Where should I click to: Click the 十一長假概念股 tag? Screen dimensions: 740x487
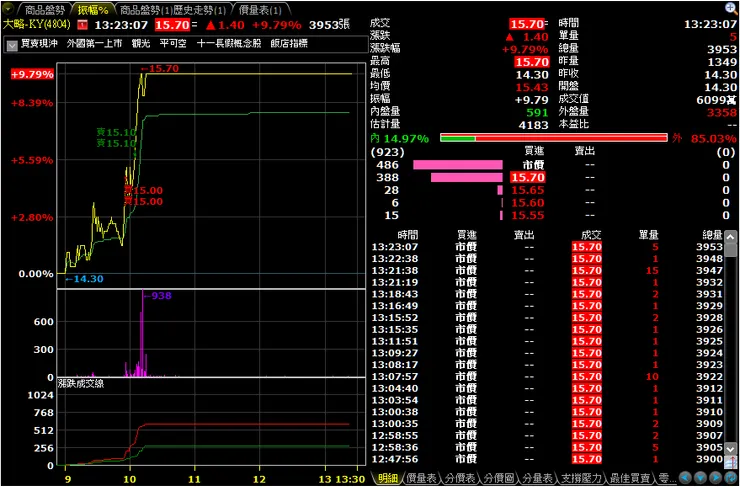(229, 44)
